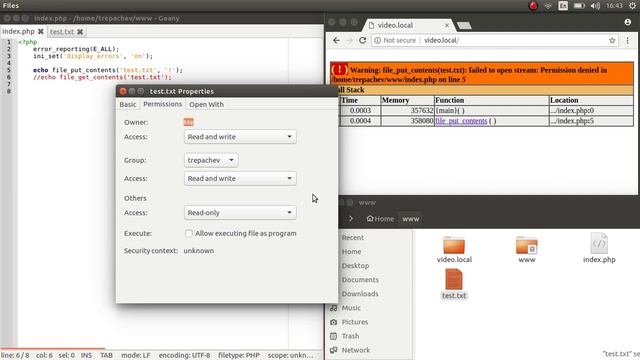
Task: Click the mode: LF status bar entry
Action: pyautogui.click(x=136, y=356)
